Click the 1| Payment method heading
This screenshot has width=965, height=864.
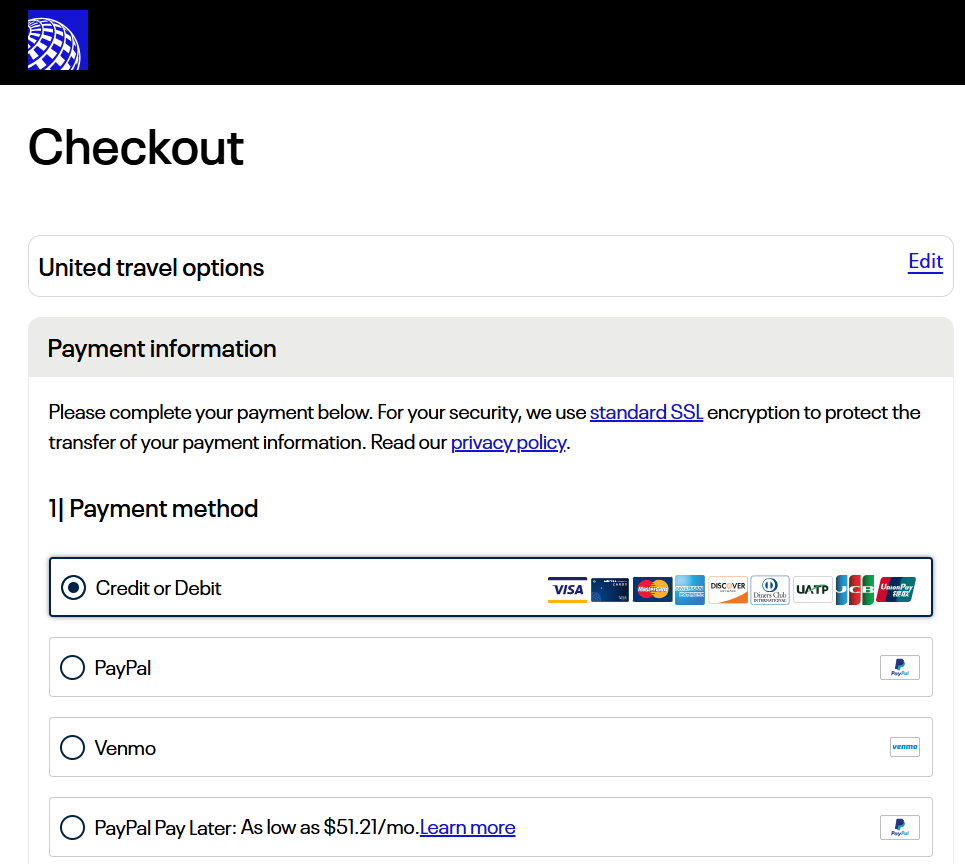[153, 509]
